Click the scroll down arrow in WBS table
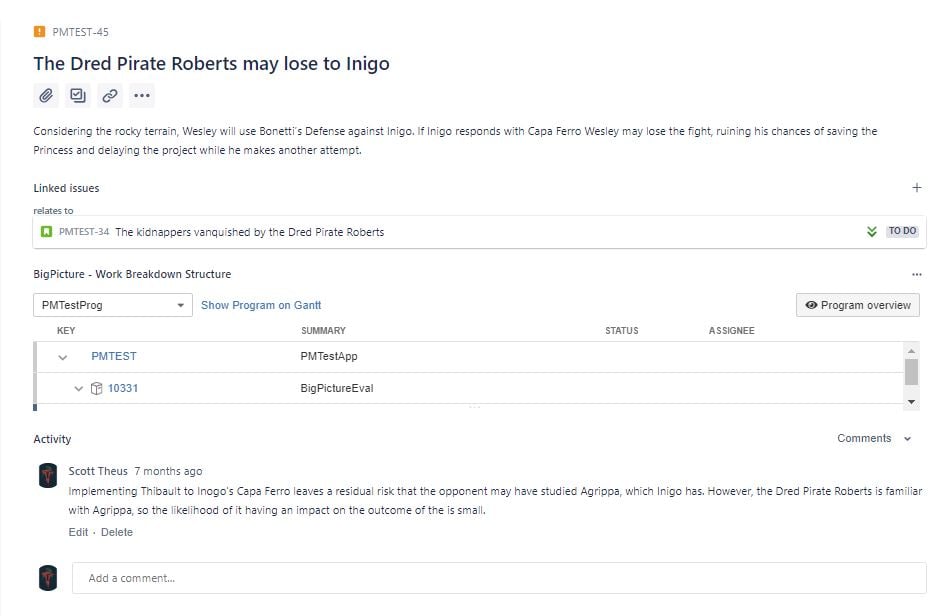The height and width of the screenshot is (616, 946). (911, 402)
